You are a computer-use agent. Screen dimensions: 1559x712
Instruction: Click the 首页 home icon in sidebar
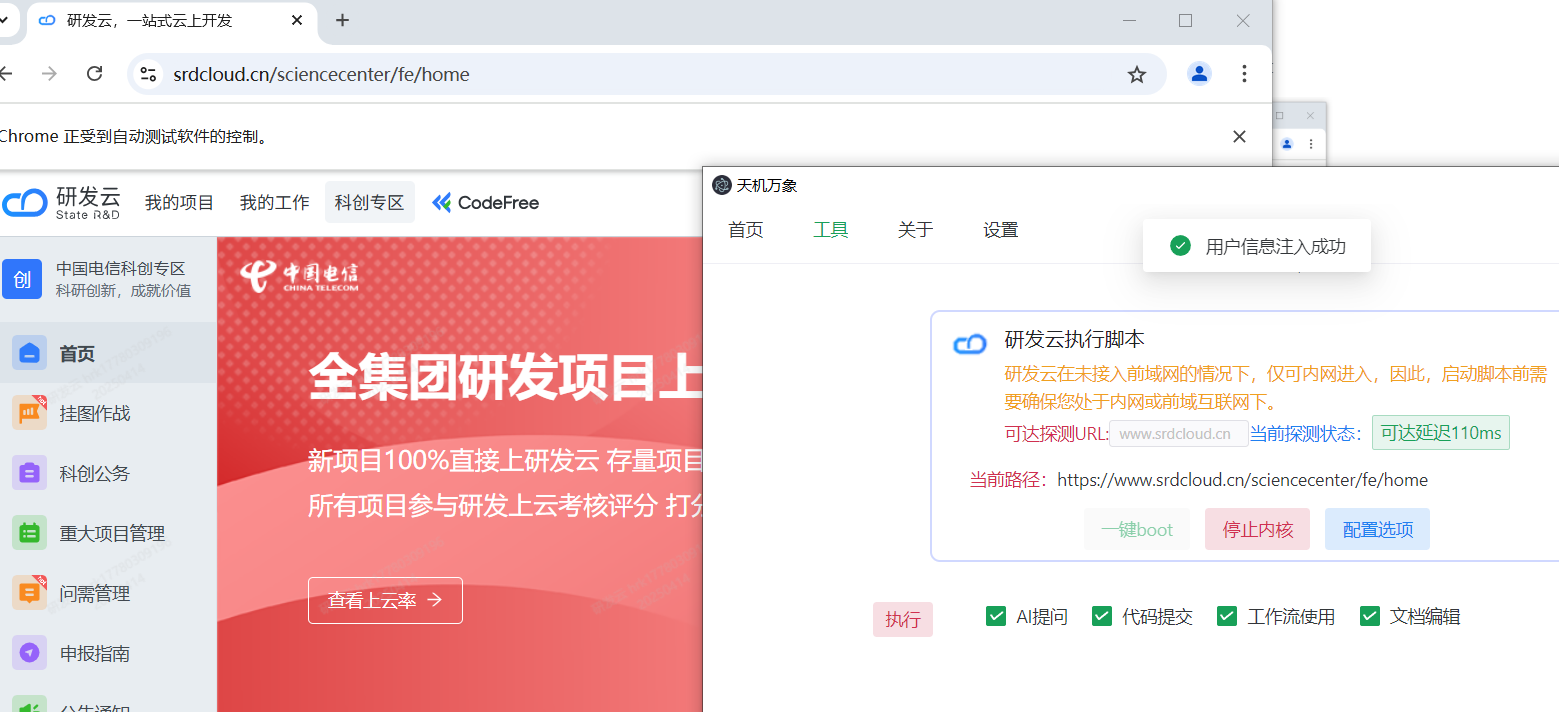coord(29,353)
